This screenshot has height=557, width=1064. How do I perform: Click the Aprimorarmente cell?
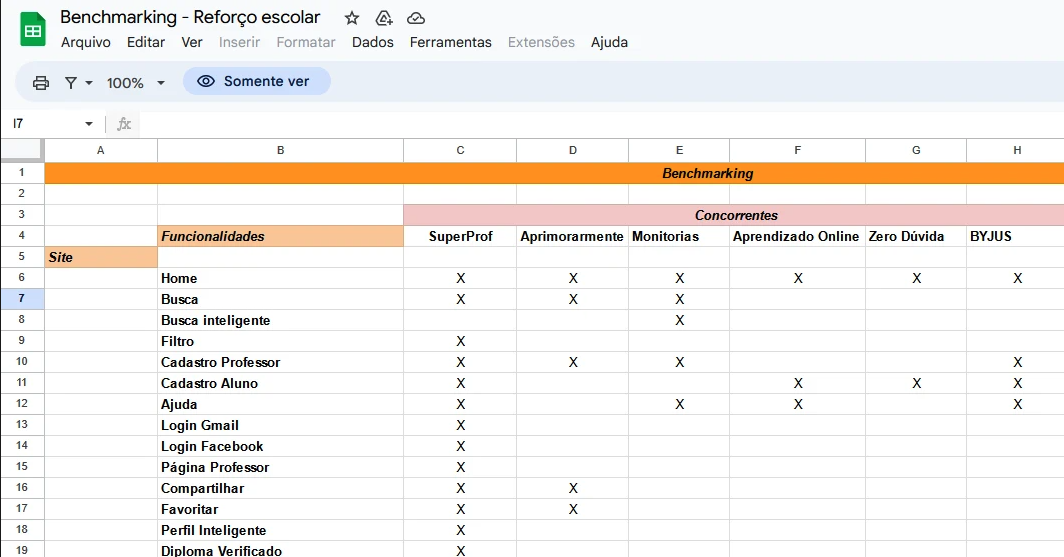[x=573, y=236]
